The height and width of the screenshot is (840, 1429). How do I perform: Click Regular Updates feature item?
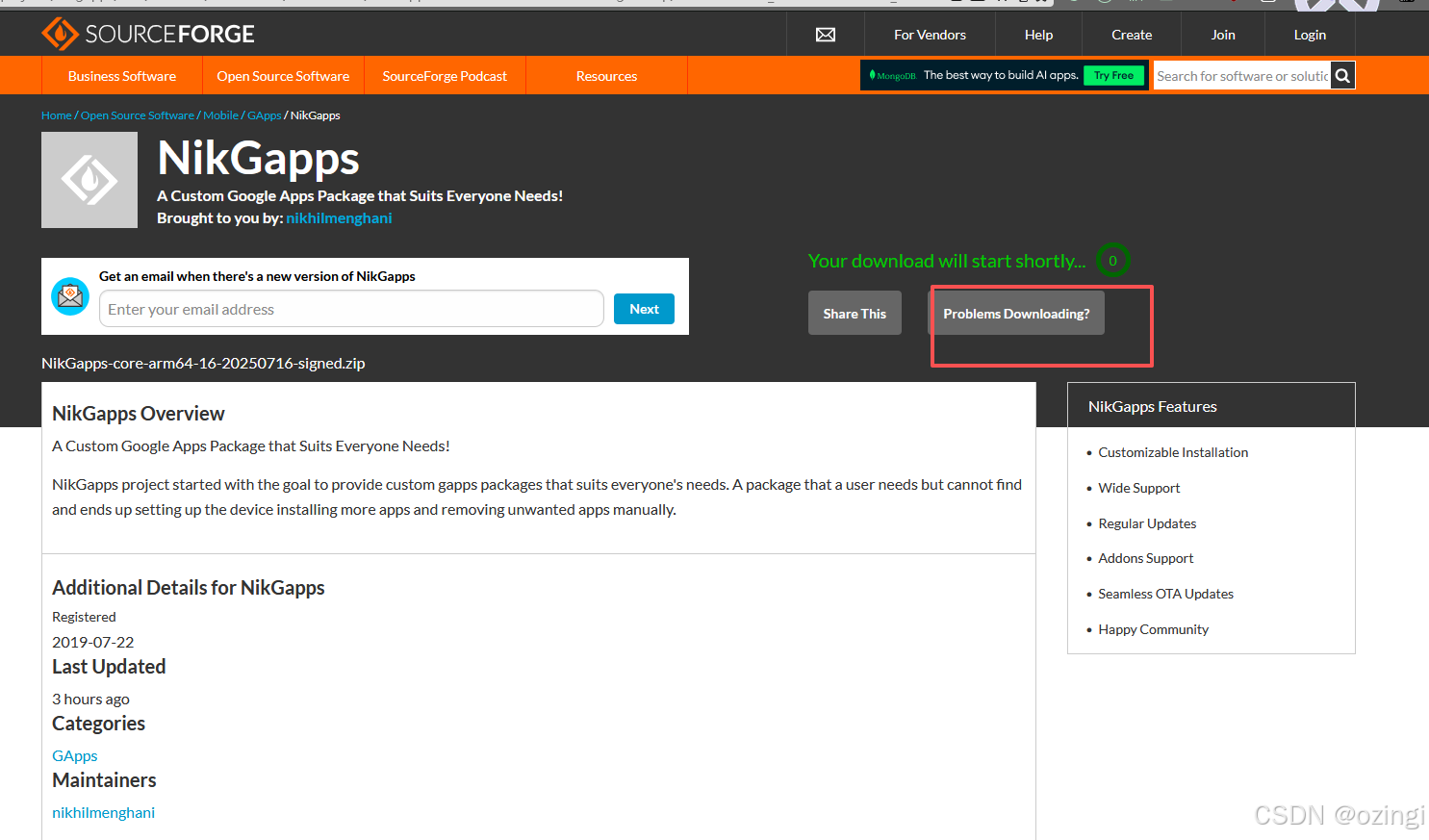(1147, 523)
